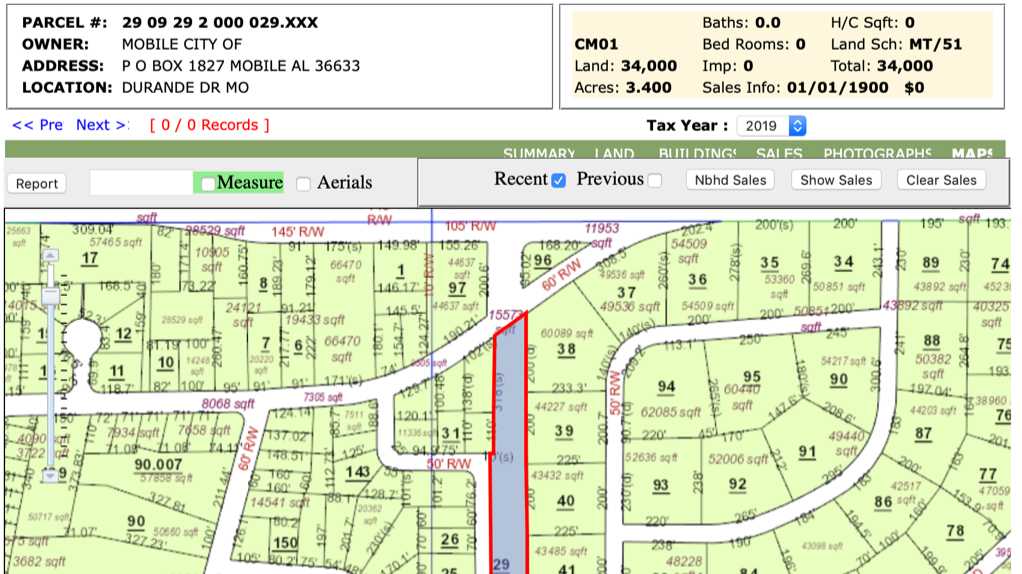This screenshot has width=1022, height=574.
Task: Go to the Next record link
Action: pos(102,125)
